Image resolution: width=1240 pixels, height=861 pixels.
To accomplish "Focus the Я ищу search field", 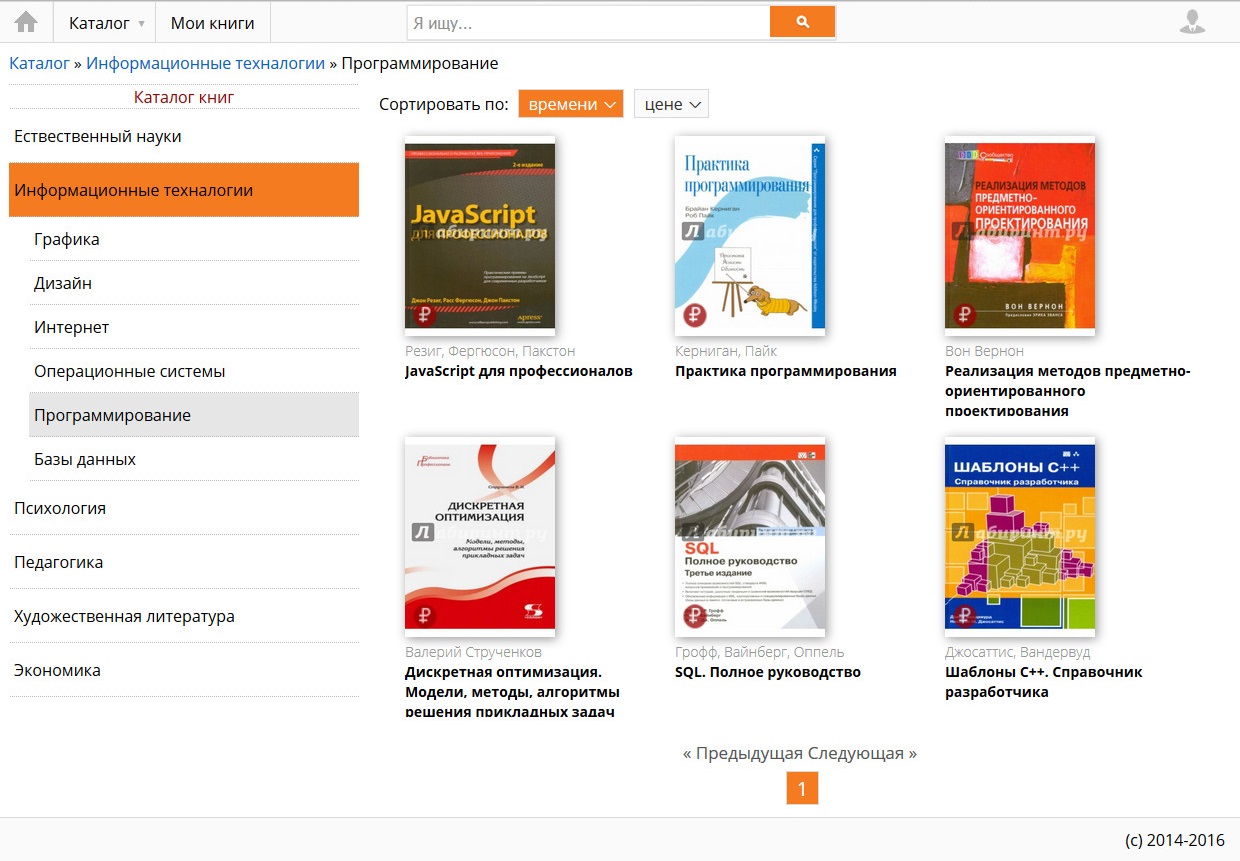I will [x=588, y=22].
